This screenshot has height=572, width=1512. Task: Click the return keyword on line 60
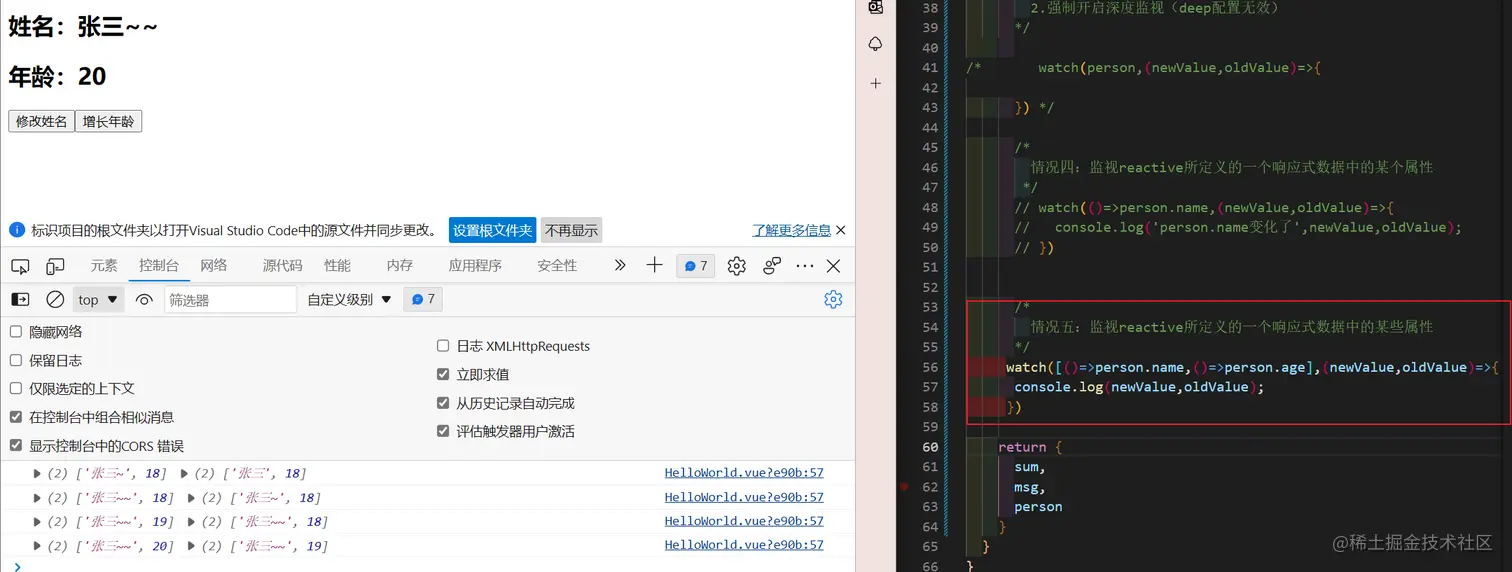pyautogui.click(x=1022, y=447)
